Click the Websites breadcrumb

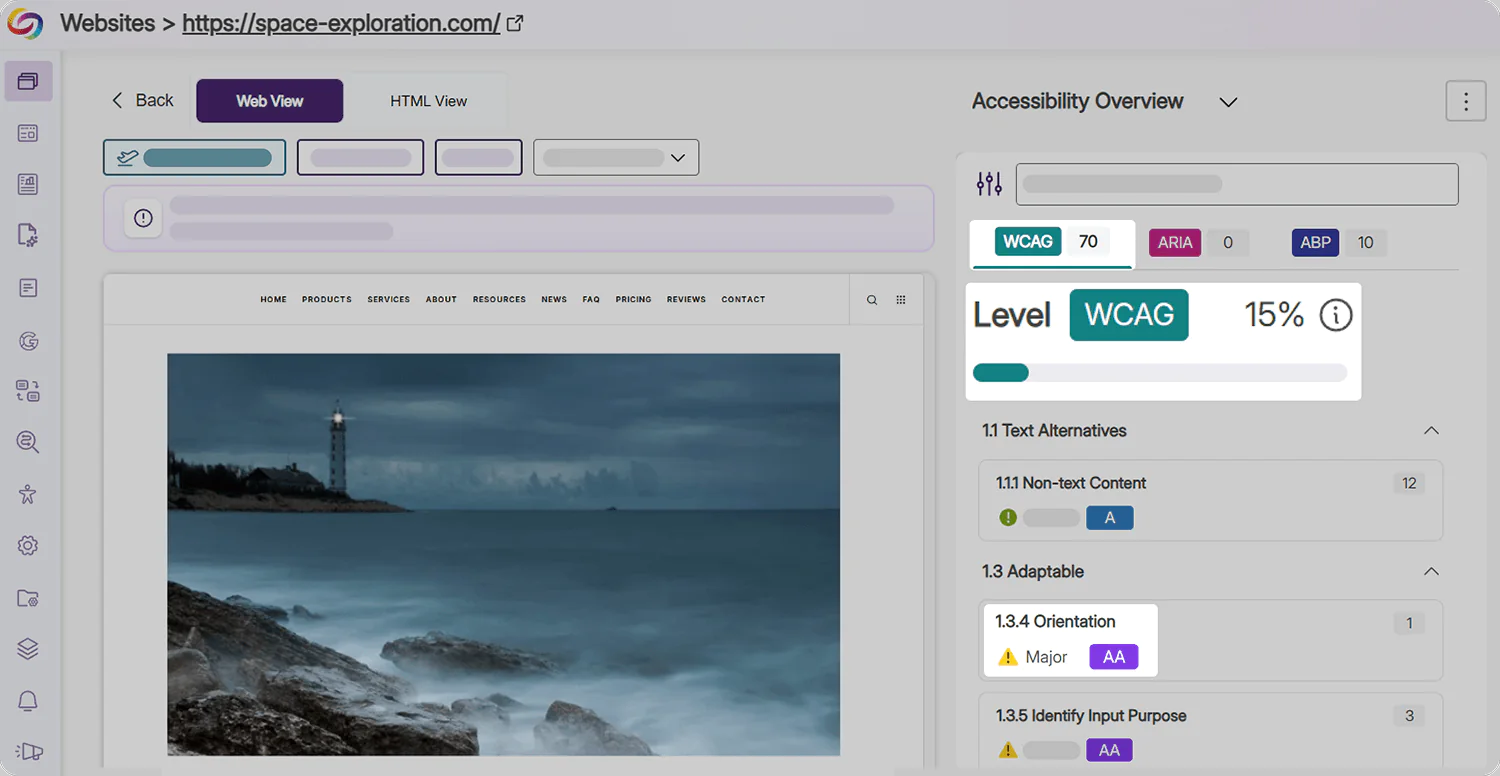(x=107, y=23)
